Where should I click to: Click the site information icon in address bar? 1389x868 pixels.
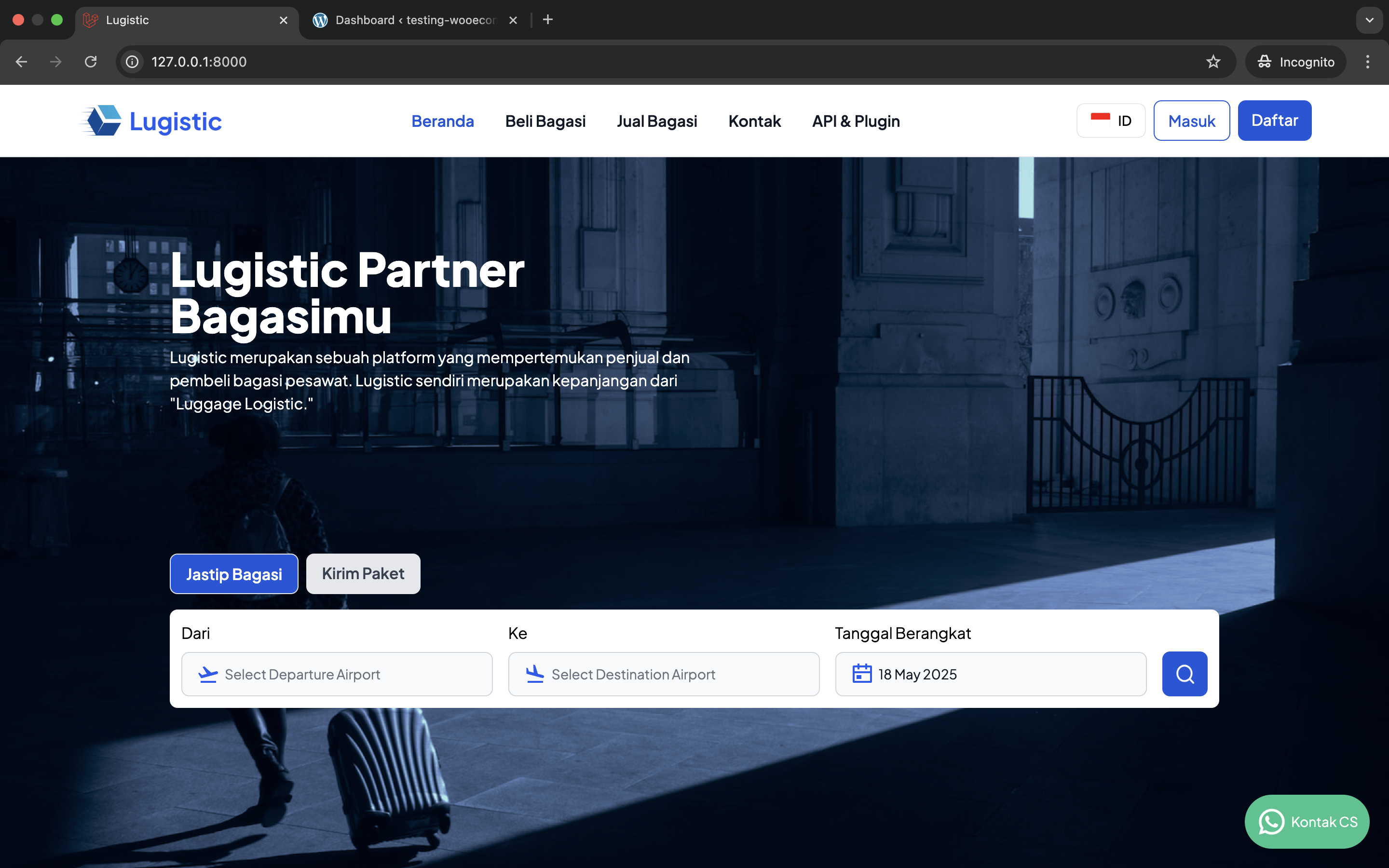point(132,61)
